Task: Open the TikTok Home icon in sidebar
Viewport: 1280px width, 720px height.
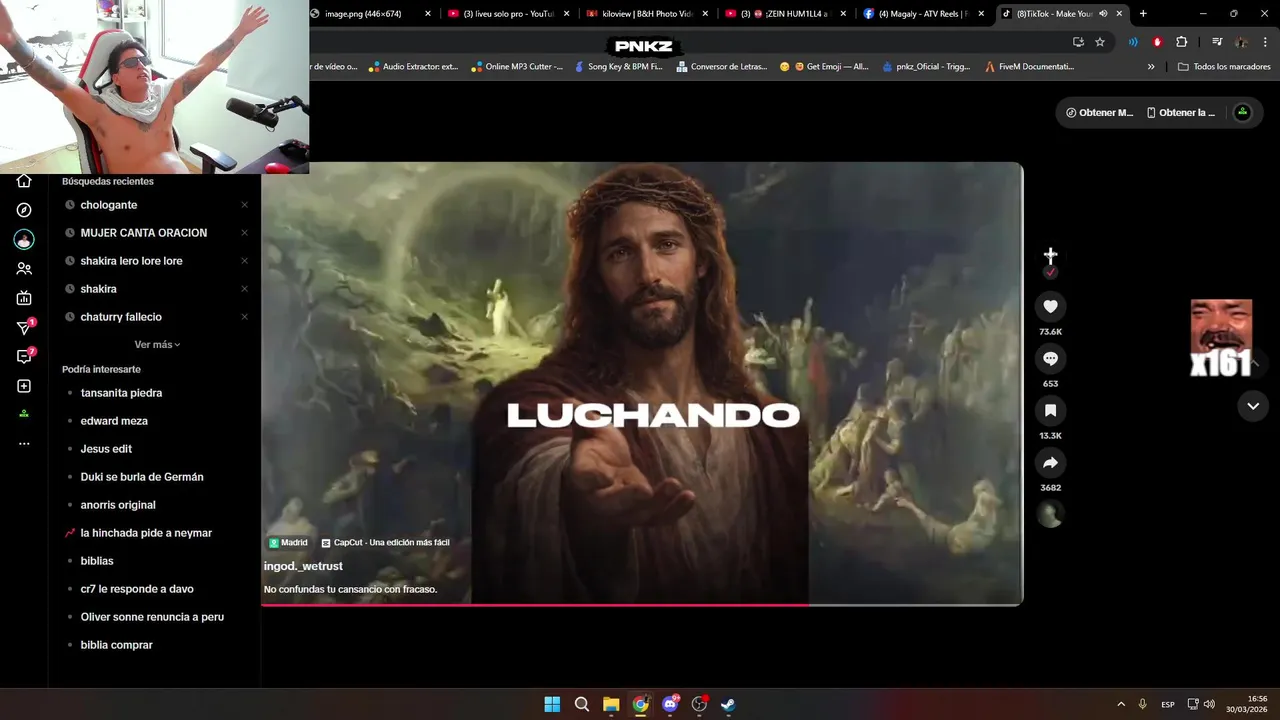Action: click(24, 181)
